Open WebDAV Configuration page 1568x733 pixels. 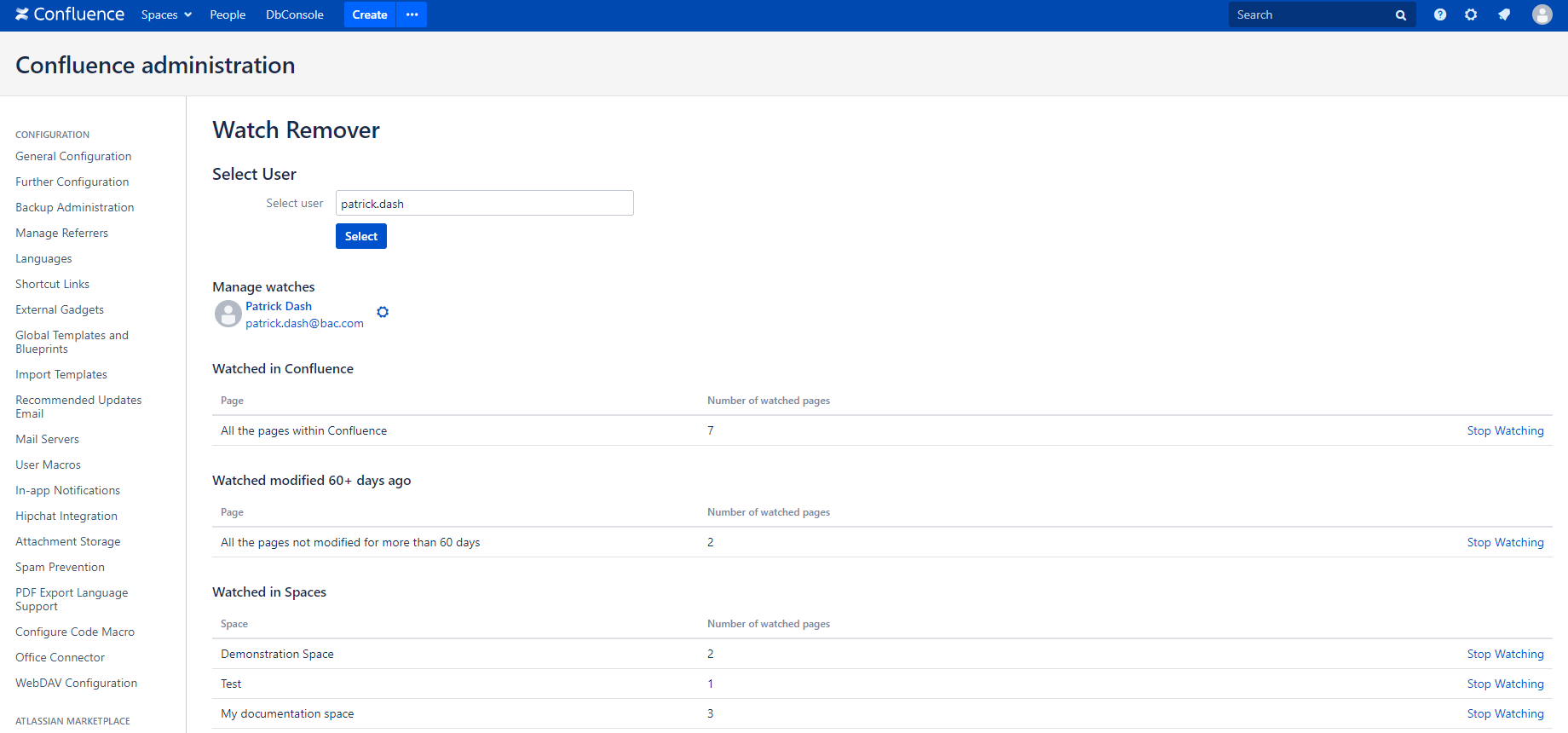pos(76,683)
